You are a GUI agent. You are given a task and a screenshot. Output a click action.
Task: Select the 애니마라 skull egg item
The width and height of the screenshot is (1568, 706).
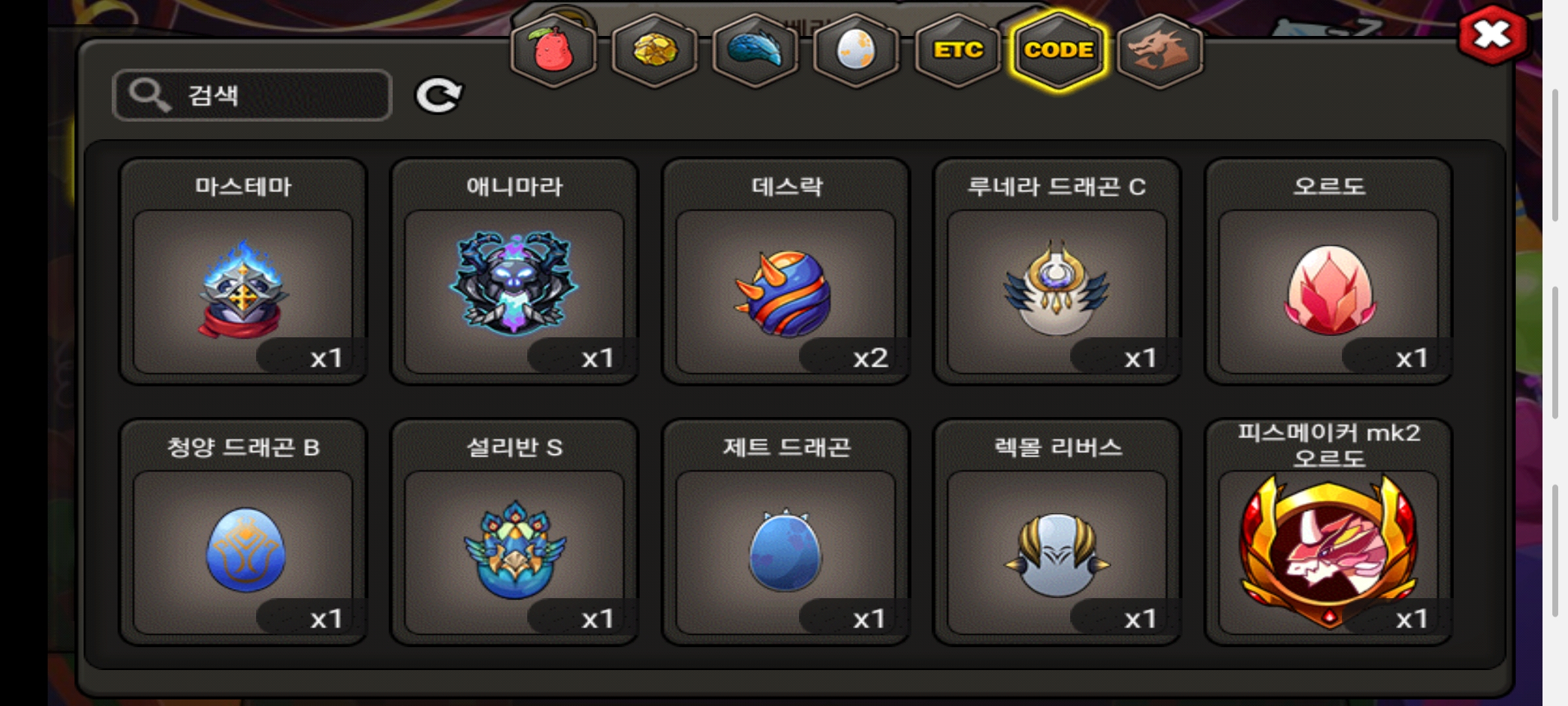[x=514, y=271]
